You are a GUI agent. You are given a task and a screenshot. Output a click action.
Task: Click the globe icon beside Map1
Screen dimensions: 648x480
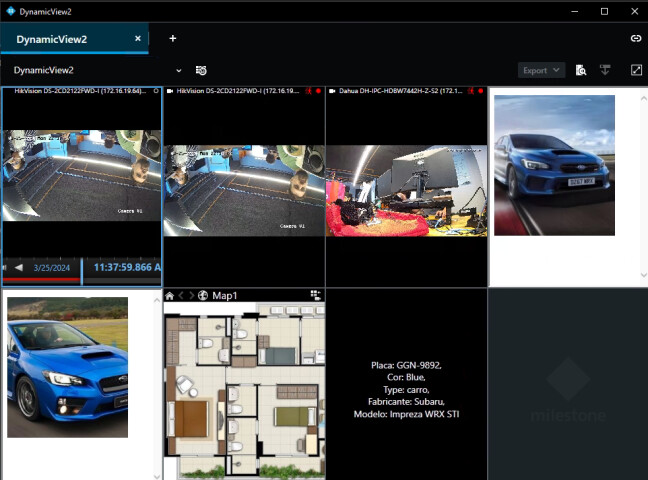click(203, 295)
